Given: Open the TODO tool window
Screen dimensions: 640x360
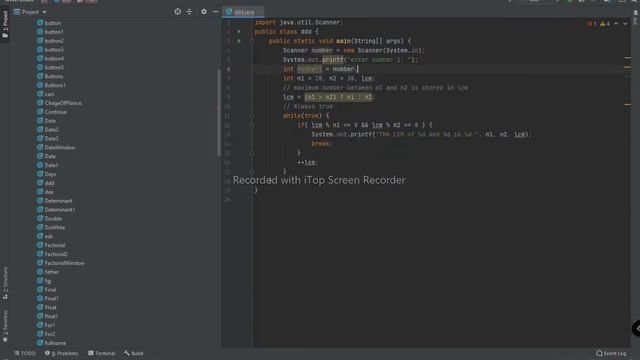Looking at the screenshot, I should (x=25, y=353).
